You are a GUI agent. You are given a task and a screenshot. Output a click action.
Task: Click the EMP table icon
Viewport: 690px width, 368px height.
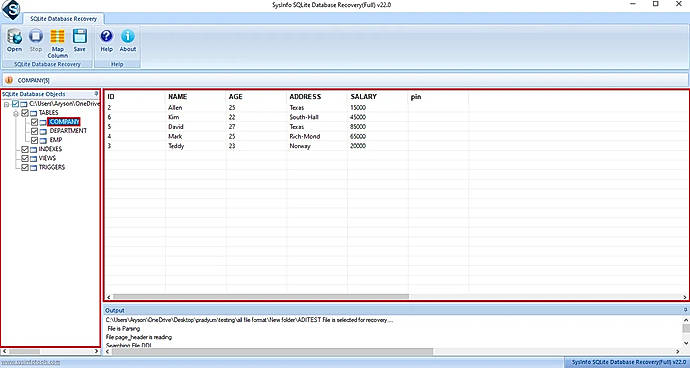click(x=43, y=140)
